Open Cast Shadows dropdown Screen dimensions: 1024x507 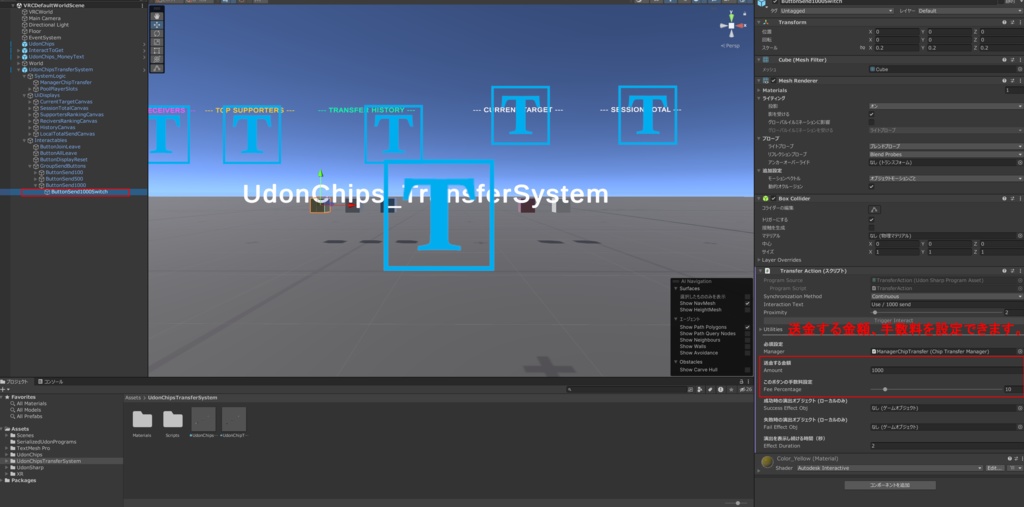point(946,106)
